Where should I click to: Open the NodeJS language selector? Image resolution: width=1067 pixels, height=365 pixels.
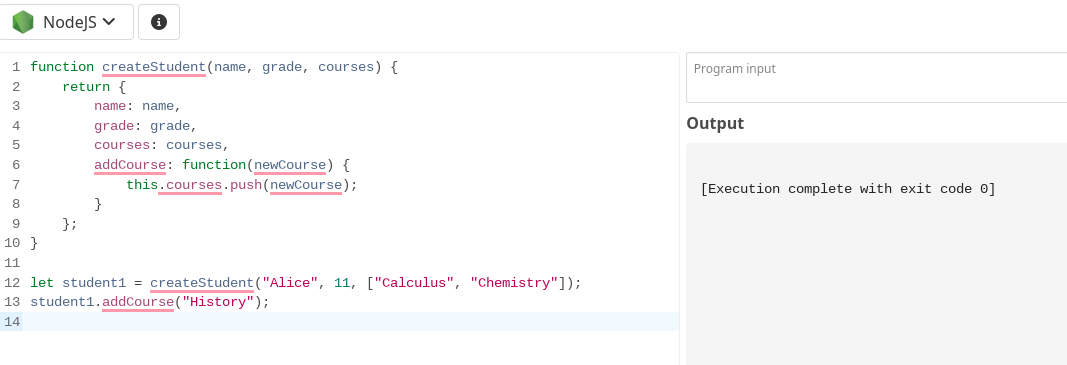tap(67, 22)
